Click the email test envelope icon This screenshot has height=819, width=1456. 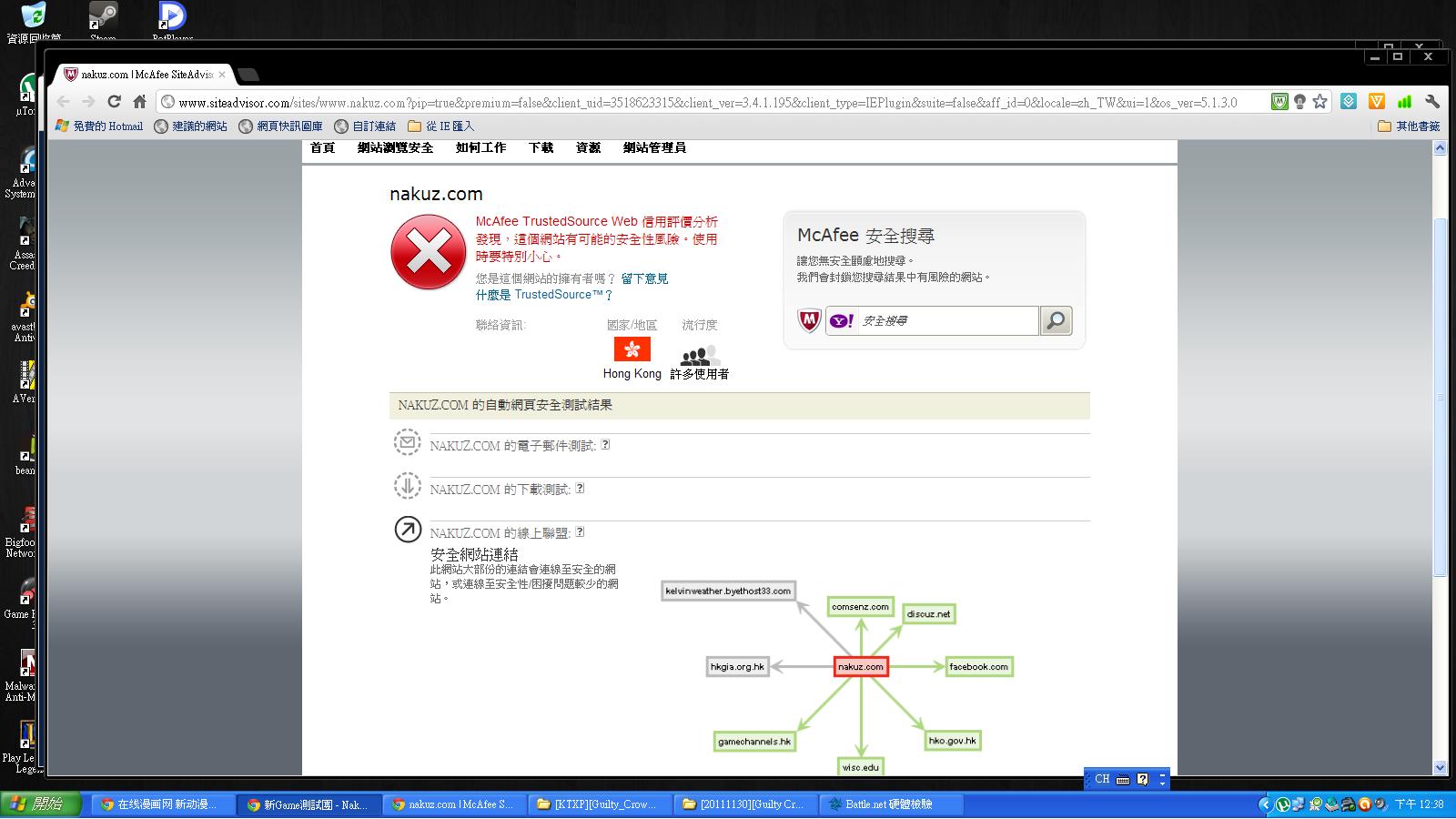point(407,443)
